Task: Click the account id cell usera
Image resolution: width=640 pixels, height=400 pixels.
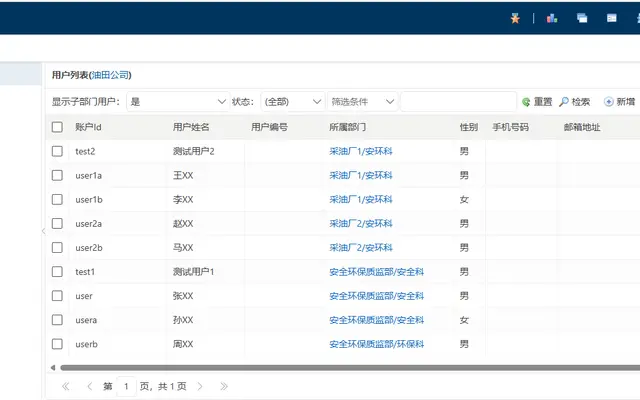Action: click(x=86, y=320)
